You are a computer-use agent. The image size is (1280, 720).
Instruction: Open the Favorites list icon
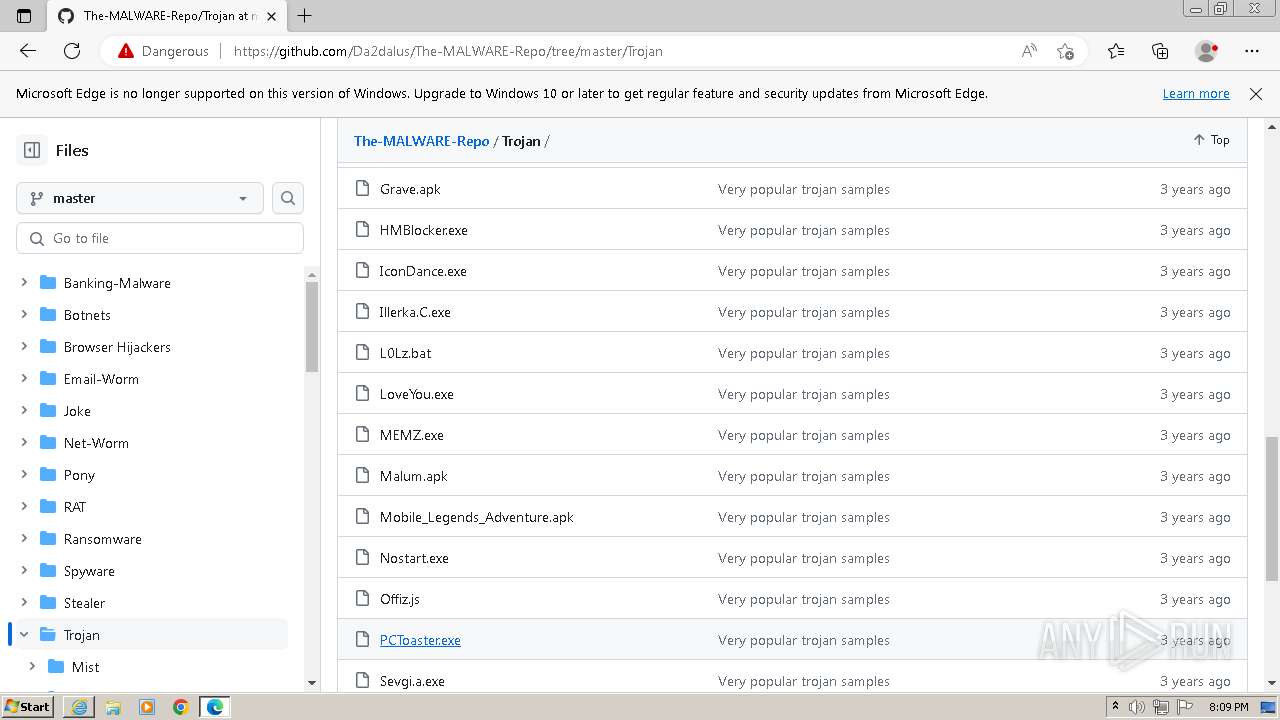(1116, 51)
